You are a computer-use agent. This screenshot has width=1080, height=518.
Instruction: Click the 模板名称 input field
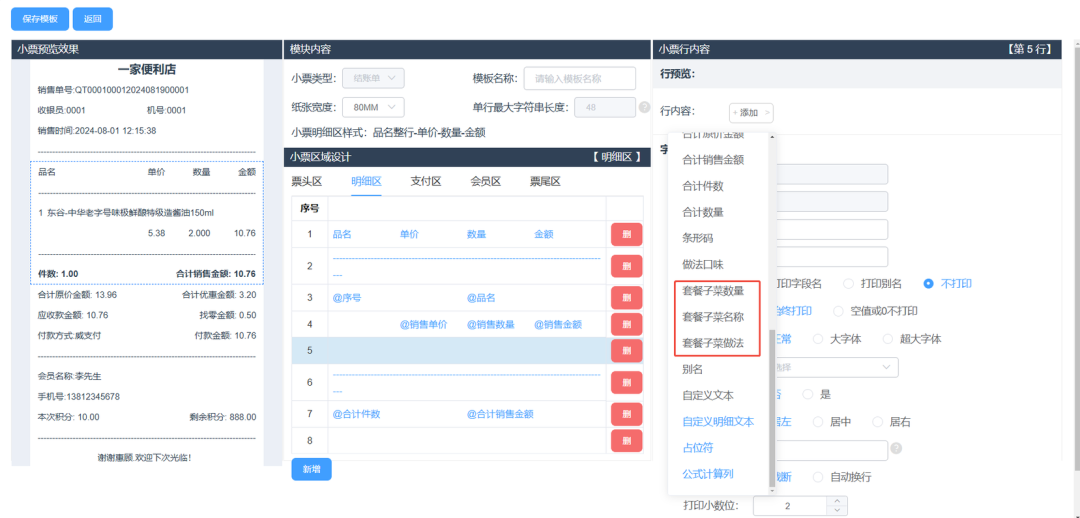pos(579,79)
